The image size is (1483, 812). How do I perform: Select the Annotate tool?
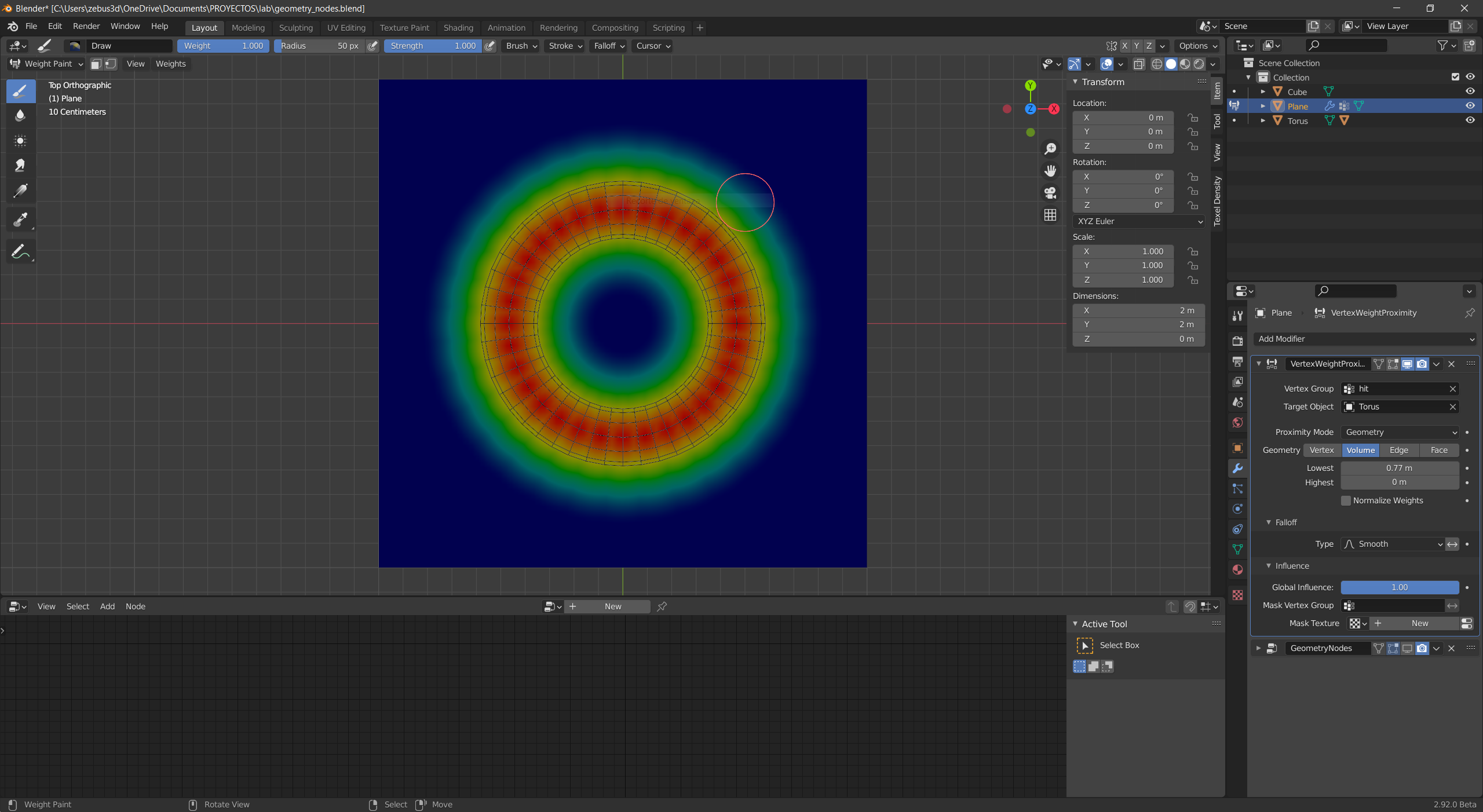[x=20, y=251]
